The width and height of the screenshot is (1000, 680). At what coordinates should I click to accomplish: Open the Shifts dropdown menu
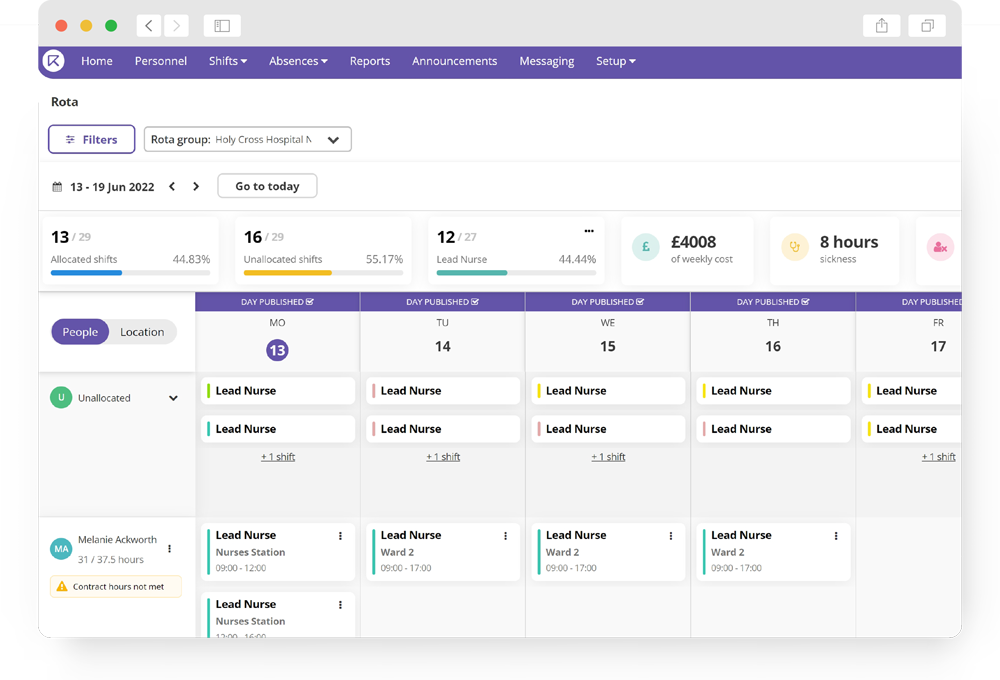228,61
